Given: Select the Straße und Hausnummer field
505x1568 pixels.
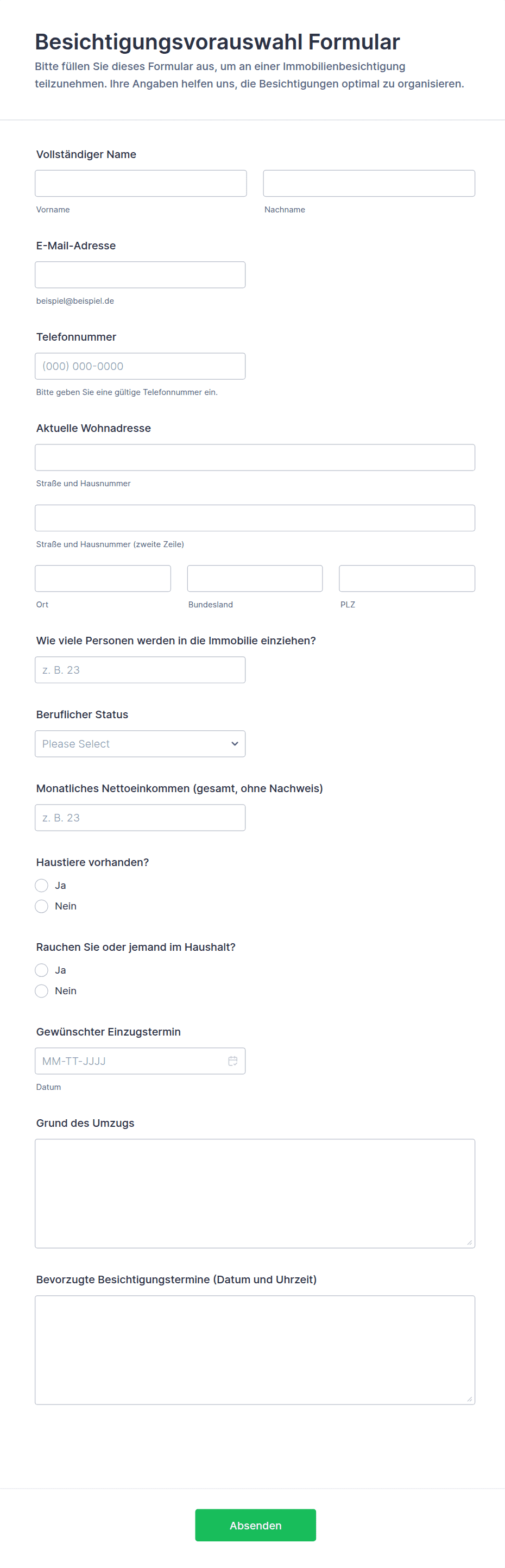Looking at the screenshot, I should coord(255,457).
